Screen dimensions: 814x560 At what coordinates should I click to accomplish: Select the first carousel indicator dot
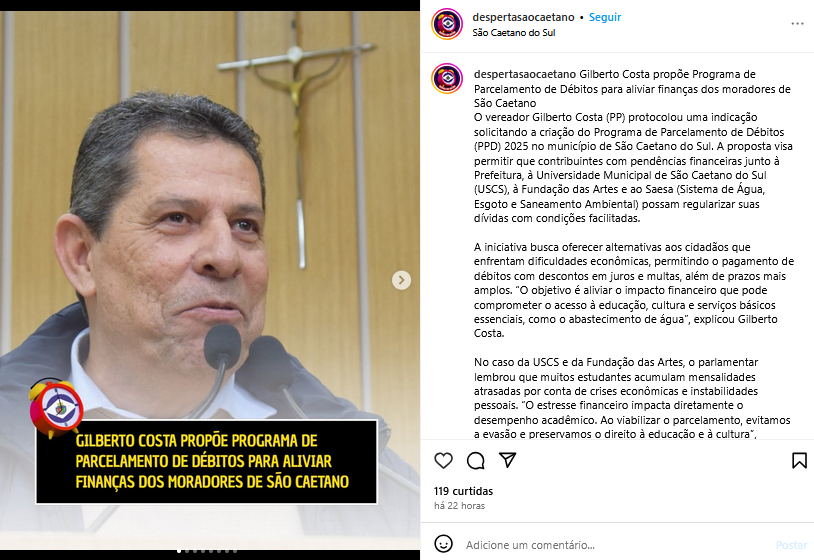[x=179, y=551]
